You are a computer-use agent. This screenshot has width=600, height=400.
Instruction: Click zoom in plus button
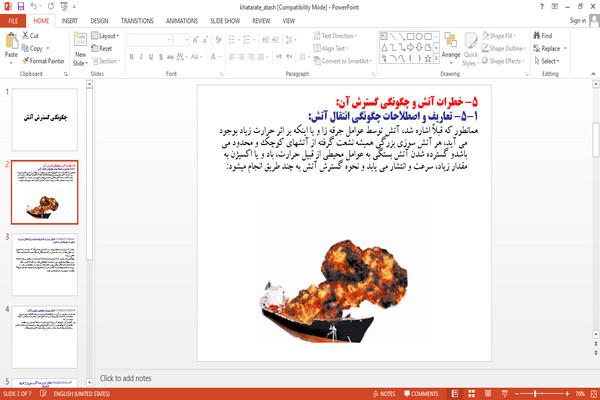(567, 393)
